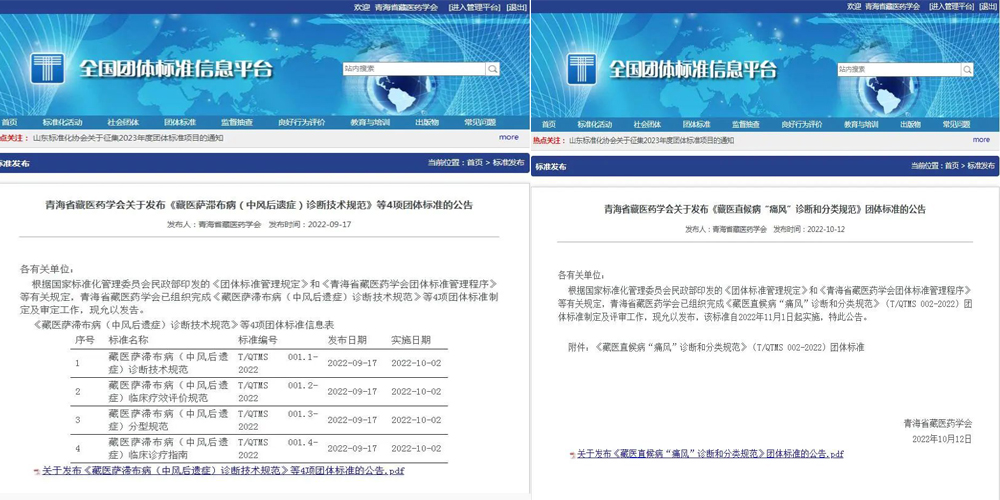The width and height of the screenshot is (1000, 500).
Task: Open the 山东标准化协会 notice link in left page
Action: 128,138
